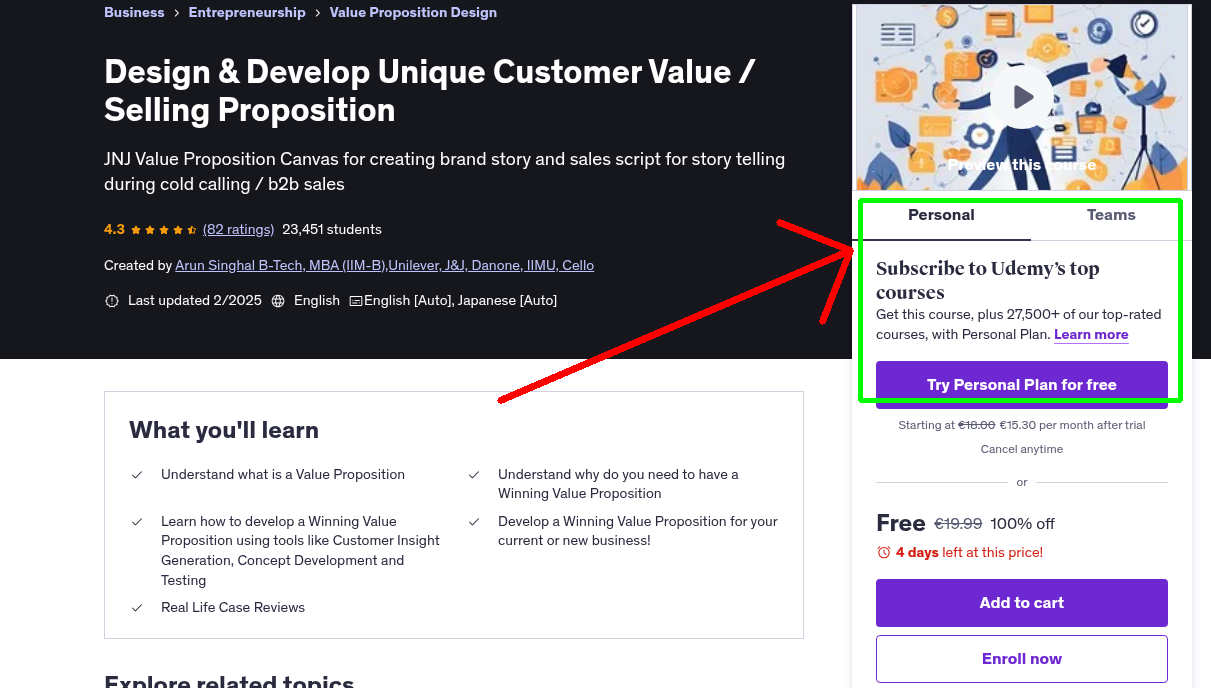Image resolution: width=1211 pixels, height=688 pixels.
Task: Click the alarm clock icon near 4 days
Action: (x=883, y=552)
